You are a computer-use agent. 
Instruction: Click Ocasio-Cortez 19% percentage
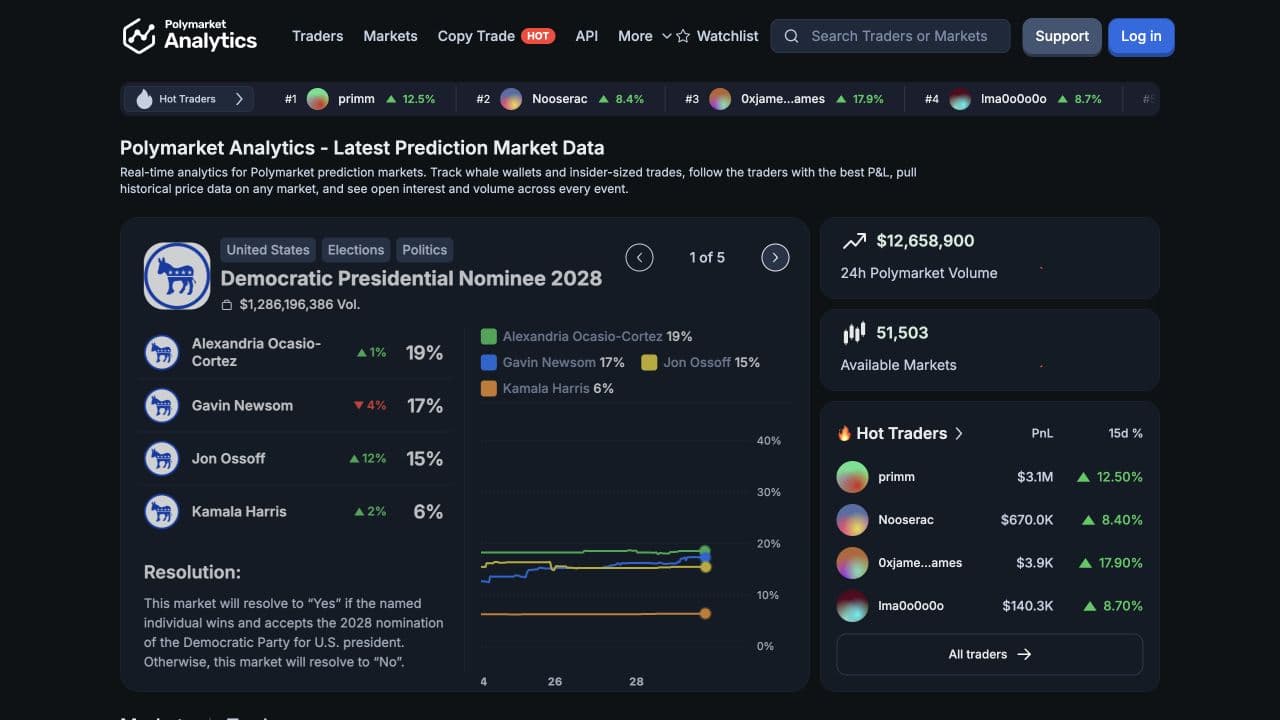[424, 352]
